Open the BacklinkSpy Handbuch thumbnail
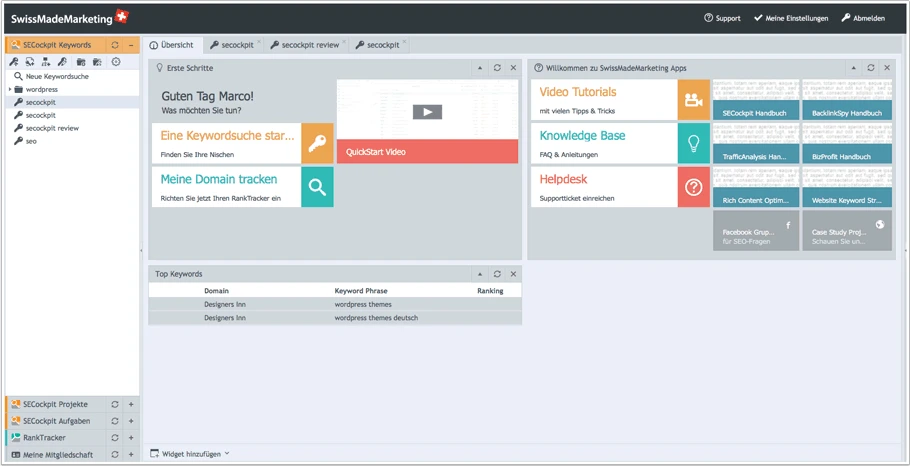The image size is (910, 466). [847, 100]
